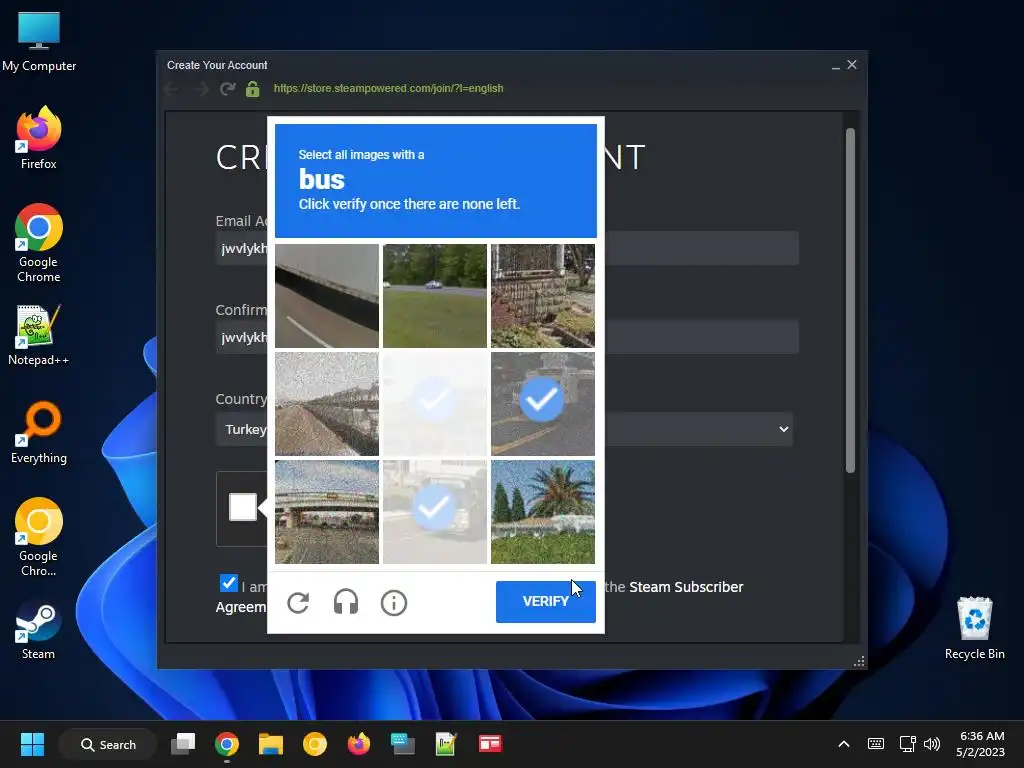Reload the captcha challenge images
This screenshot has width=1024, height=768.
pyautogui.click(x=298, y=602)
